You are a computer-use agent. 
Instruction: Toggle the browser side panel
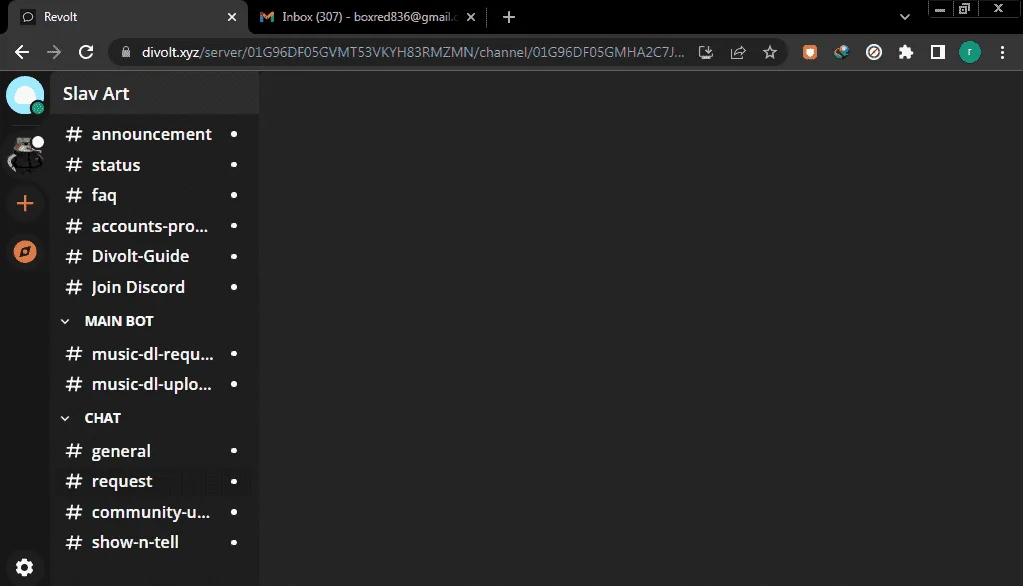(x=938, y=52)
